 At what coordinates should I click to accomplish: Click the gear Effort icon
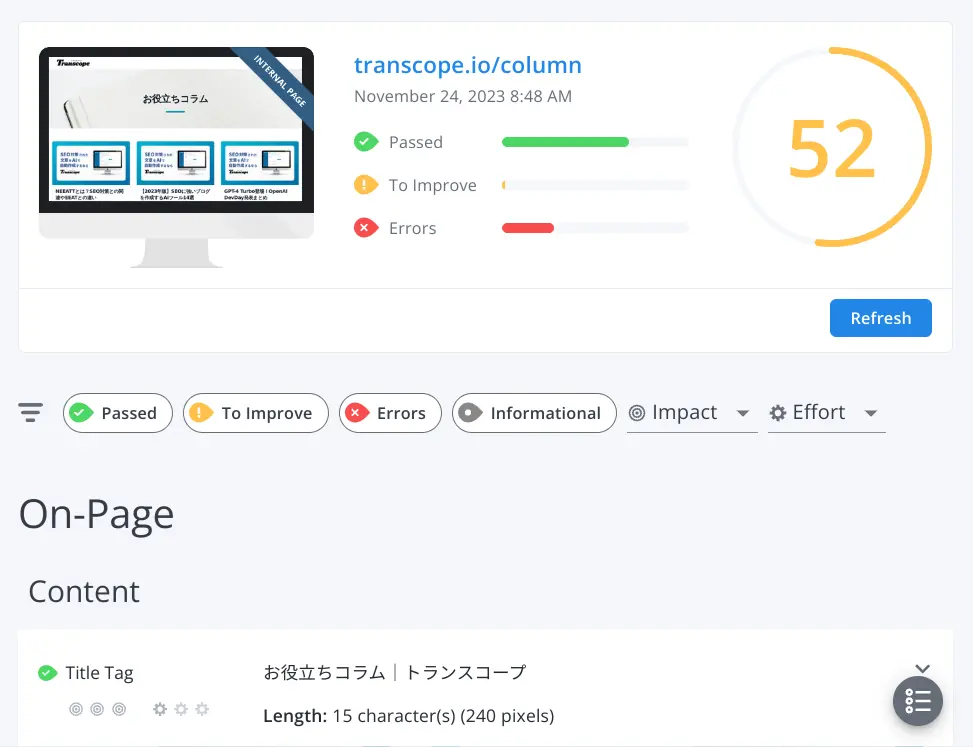777,412
